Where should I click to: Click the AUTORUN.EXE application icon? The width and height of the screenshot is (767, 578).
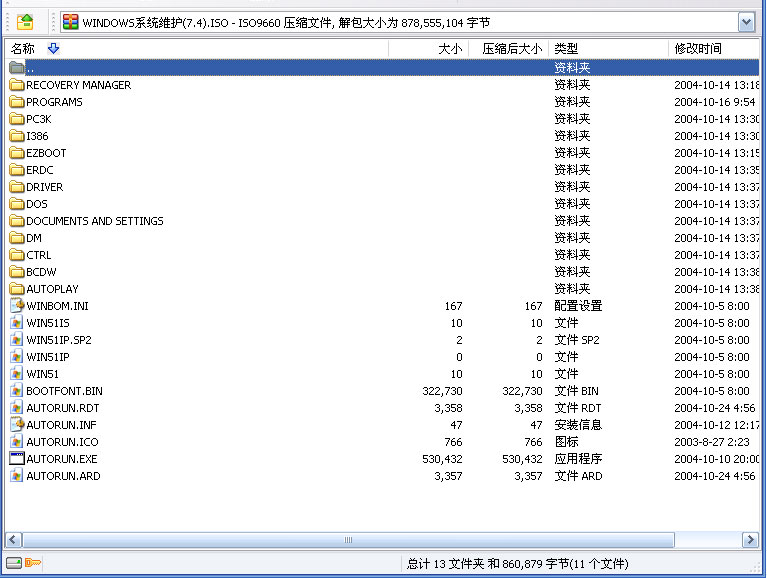point(17,458)
